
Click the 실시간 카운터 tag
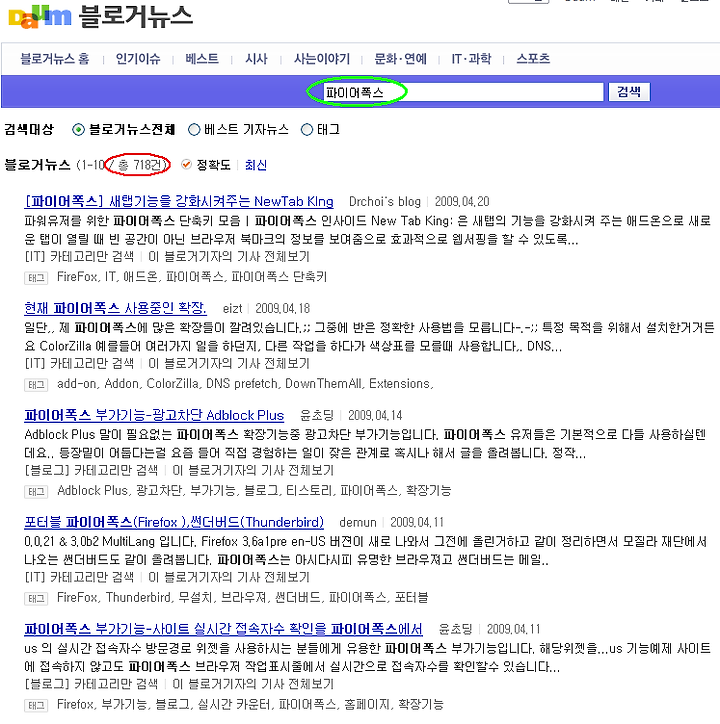point(234,704)
